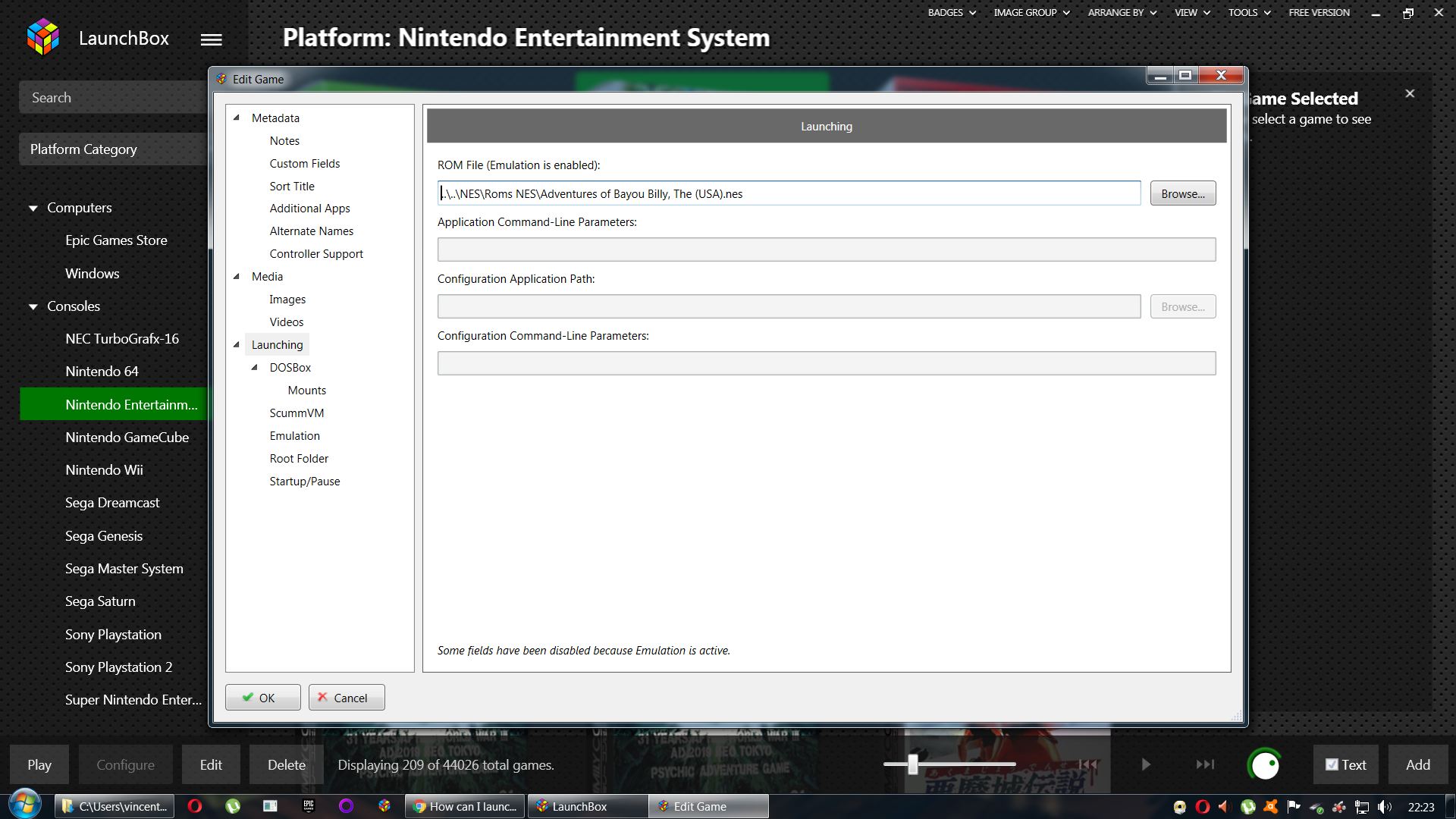The width and height of the screenshot is (1456, 819).
Task: Collapse the Media tree node
Action: (x=237, y=276)
